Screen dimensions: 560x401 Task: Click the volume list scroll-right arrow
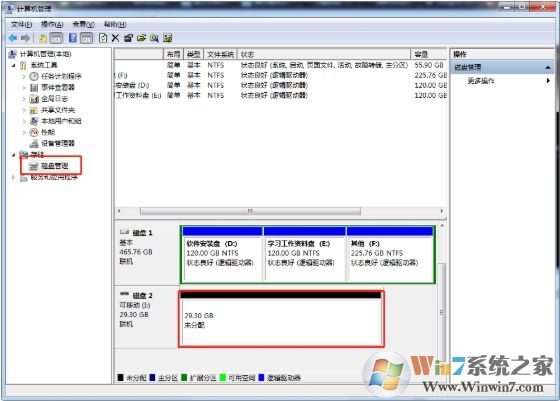442,211
